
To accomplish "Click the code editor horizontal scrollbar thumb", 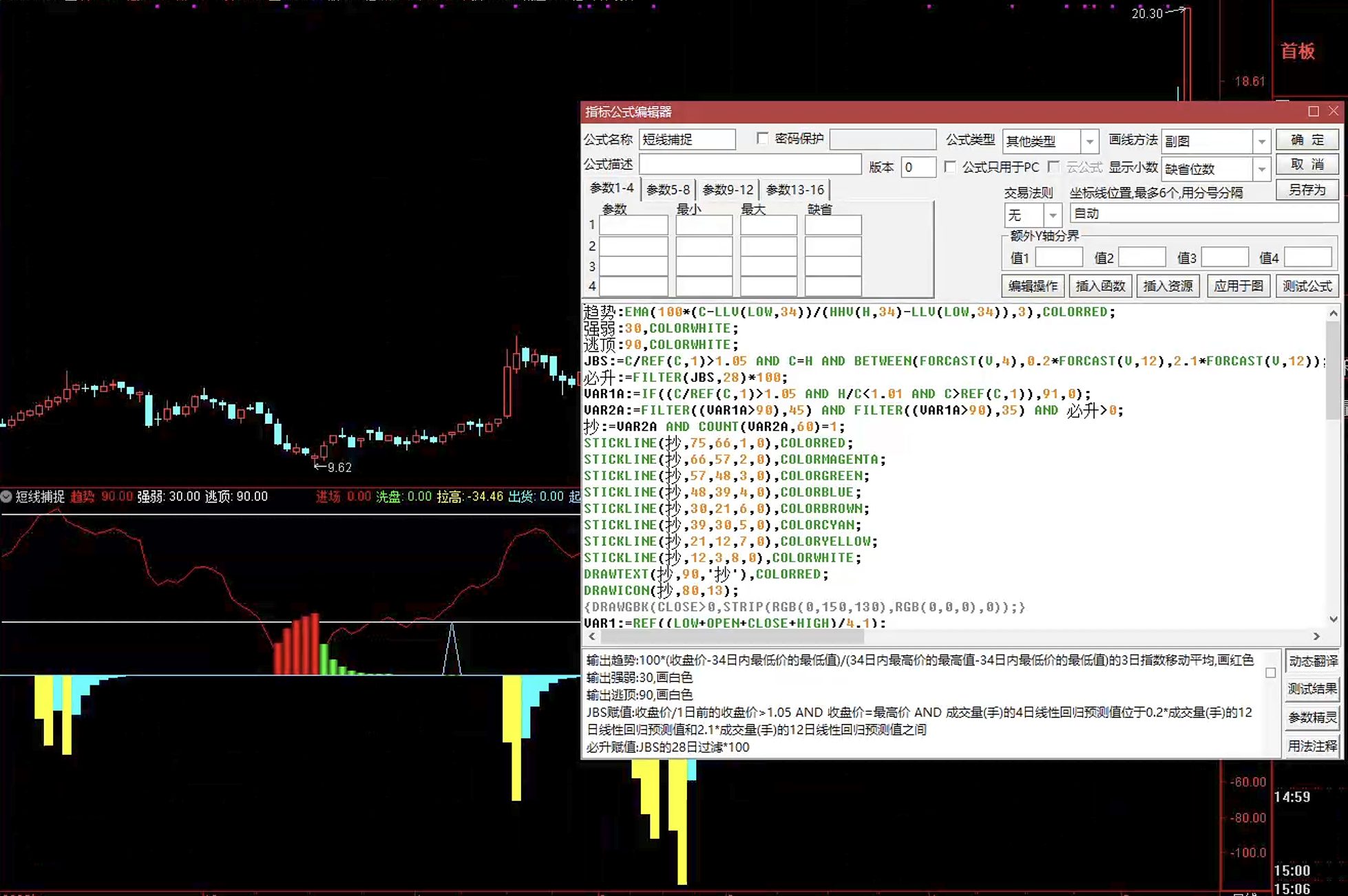I will point(732,637).
